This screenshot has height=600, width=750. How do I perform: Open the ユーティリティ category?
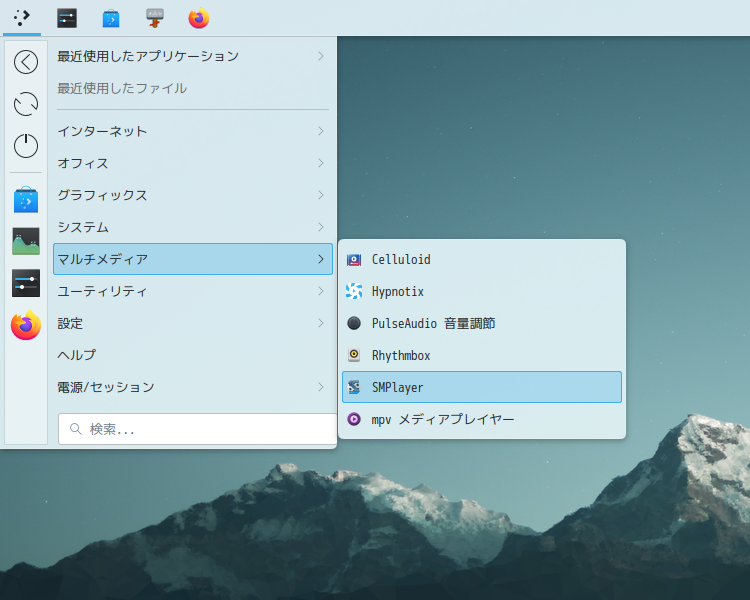coord(193,291)
